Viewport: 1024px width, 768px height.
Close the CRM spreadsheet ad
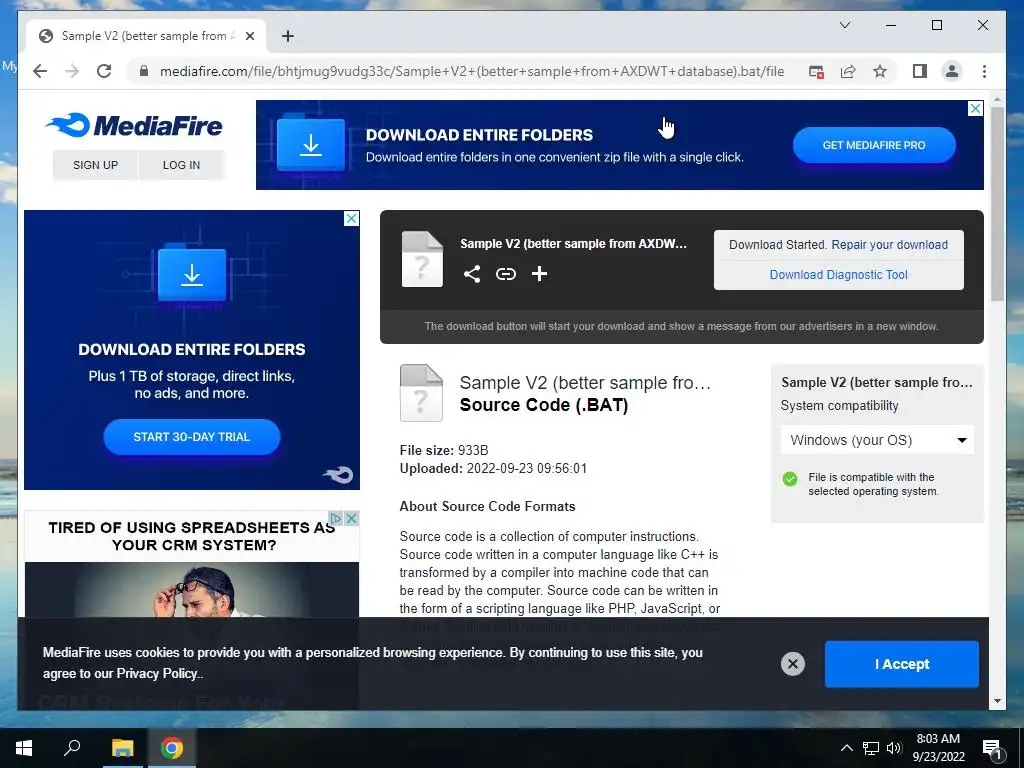pos(351,519)
